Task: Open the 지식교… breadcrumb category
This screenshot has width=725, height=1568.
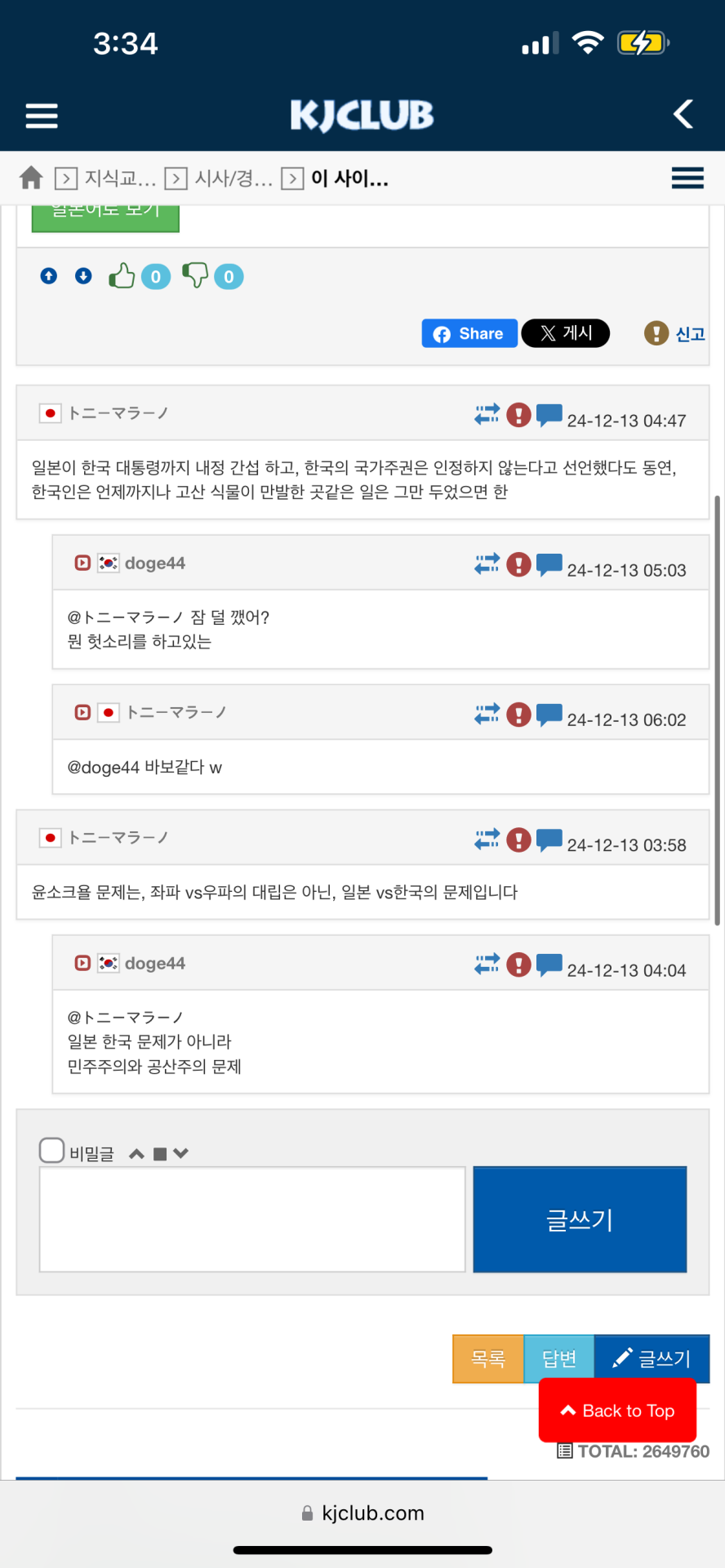Action: (119, 178)
